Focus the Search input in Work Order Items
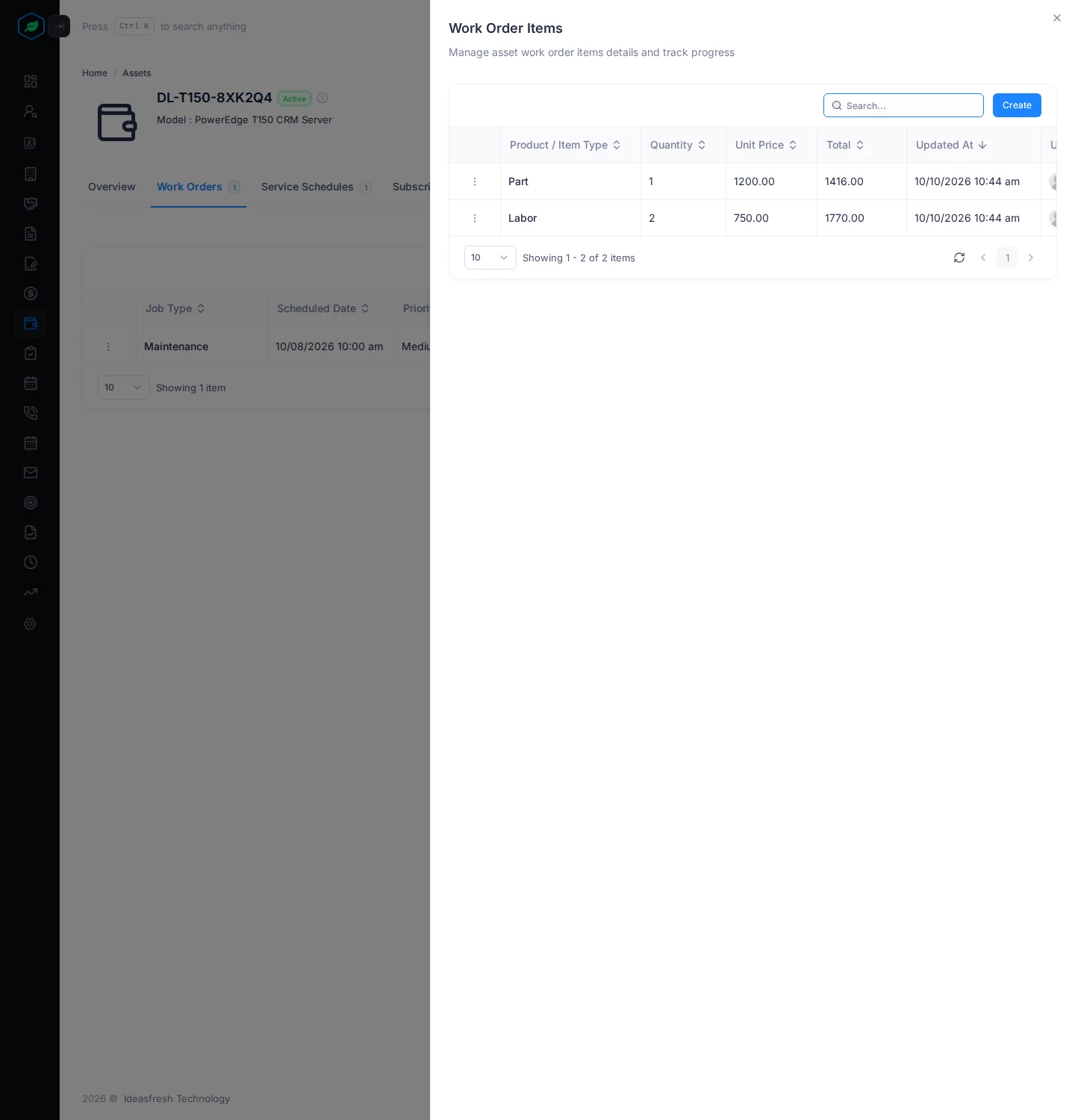Screen dimensions: 1075x1120 click(903, 105)
